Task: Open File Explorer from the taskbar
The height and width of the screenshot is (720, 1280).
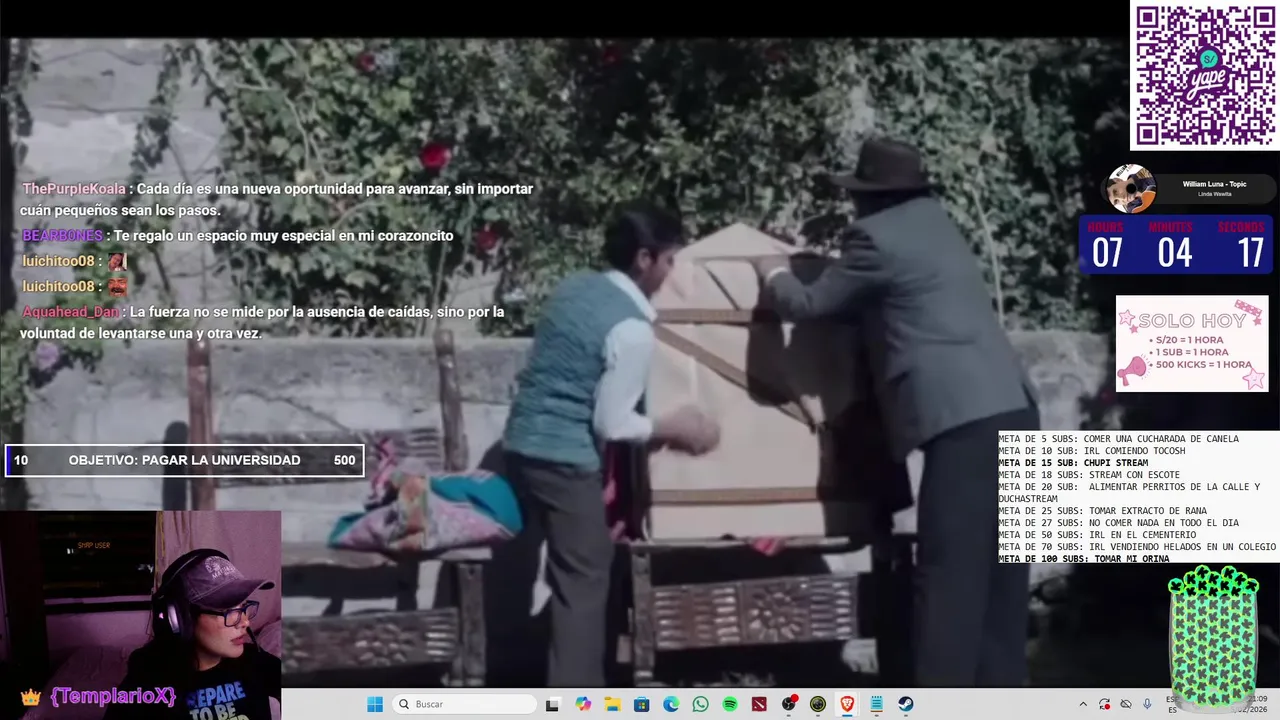Action: [612, 704]
